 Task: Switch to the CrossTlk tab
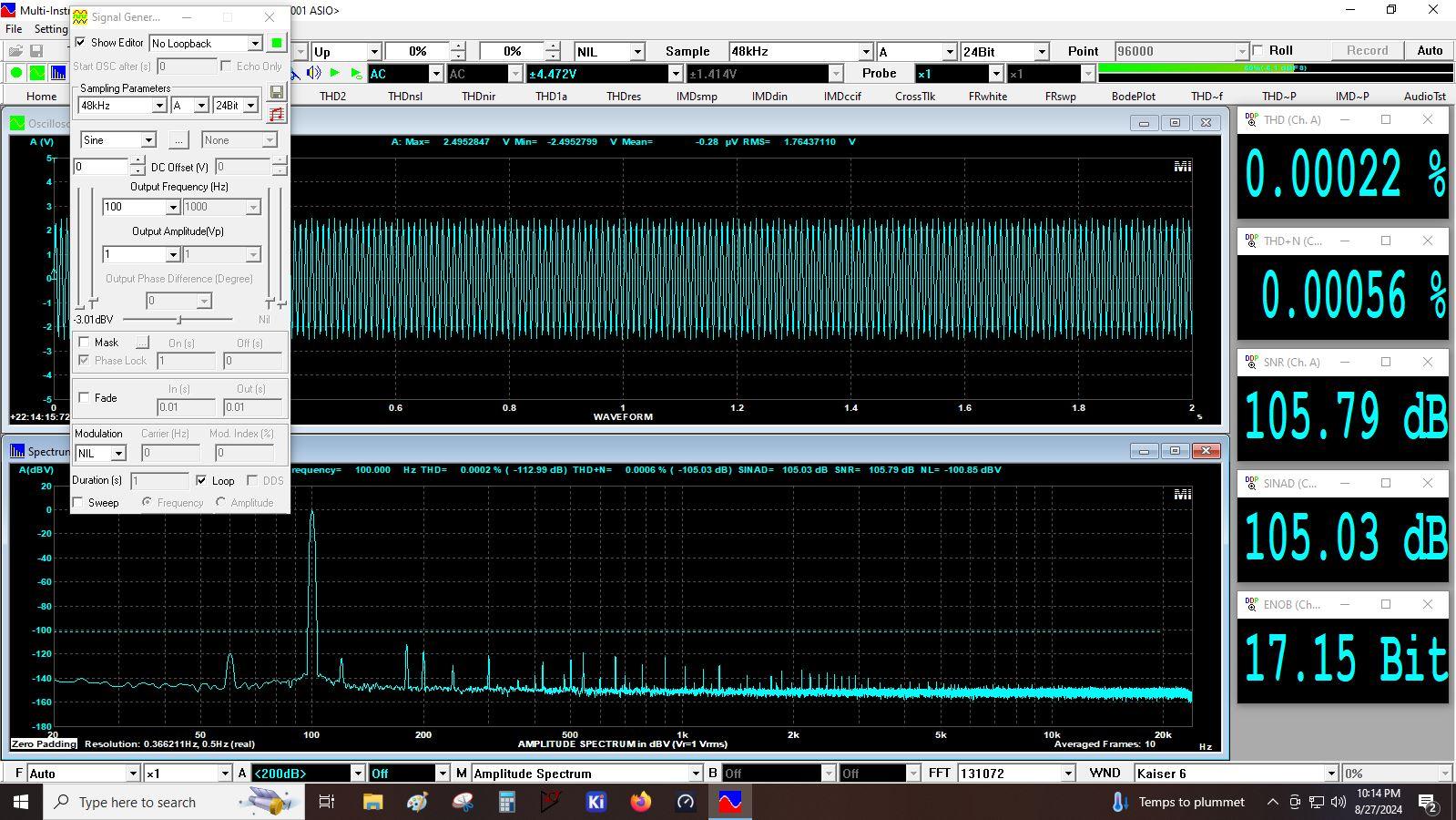click(x=915, y=96)
